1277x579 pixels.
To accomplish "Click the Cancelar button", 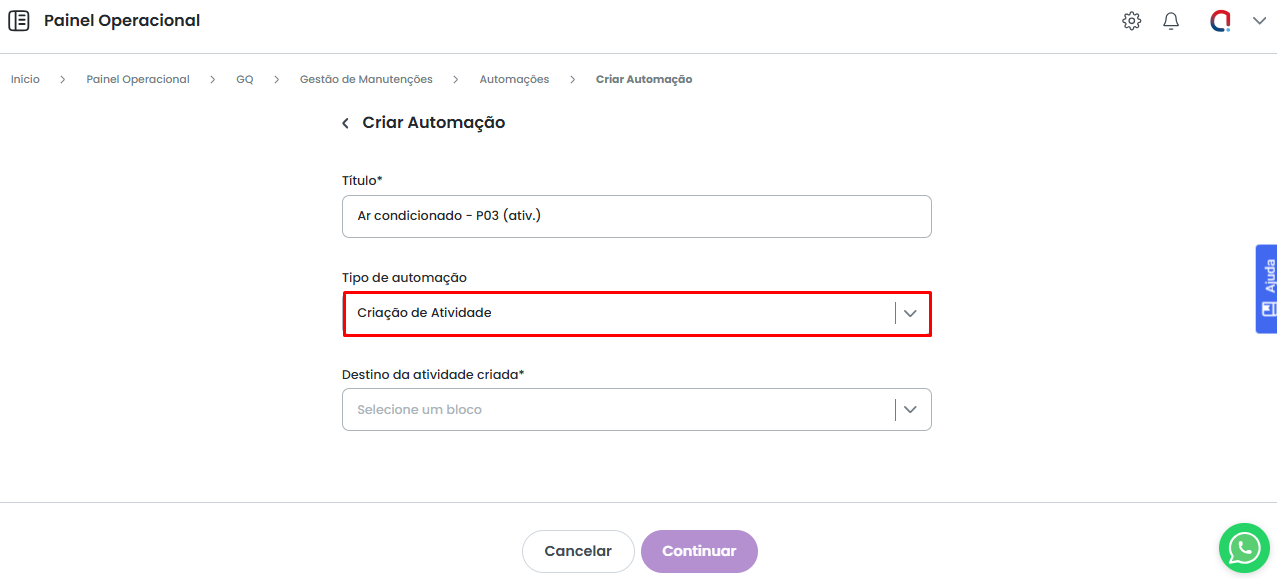I will pyautogui.click(x=578, y=551).
